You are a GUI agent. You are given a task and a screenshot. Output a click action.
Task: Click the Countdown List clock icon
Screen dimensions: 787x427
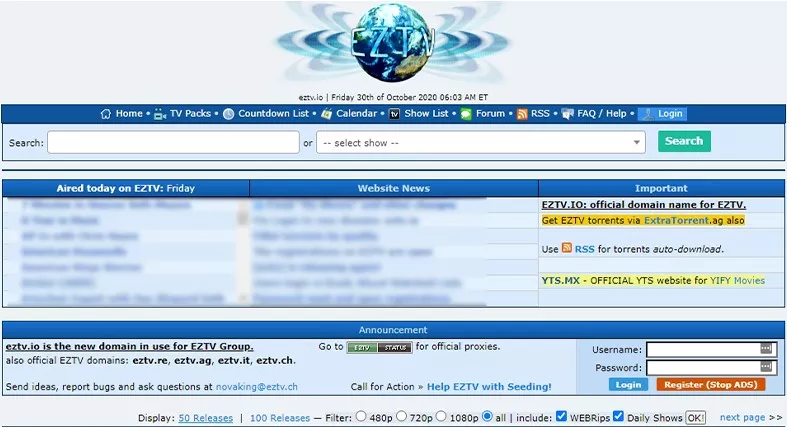pos(228,114)
